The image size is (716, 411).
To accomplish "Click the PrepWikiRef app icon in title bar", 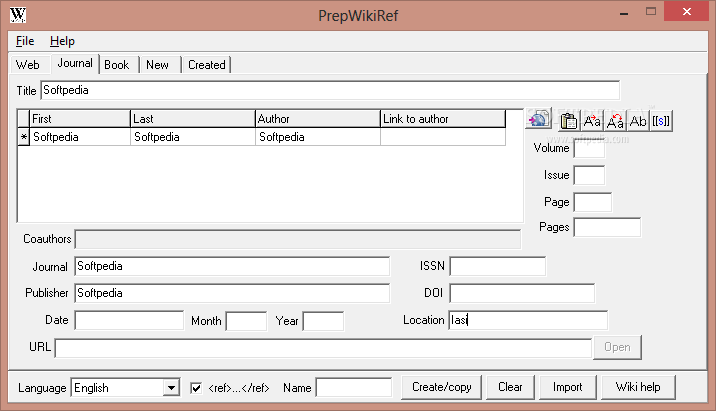I will tap(18, 15).
